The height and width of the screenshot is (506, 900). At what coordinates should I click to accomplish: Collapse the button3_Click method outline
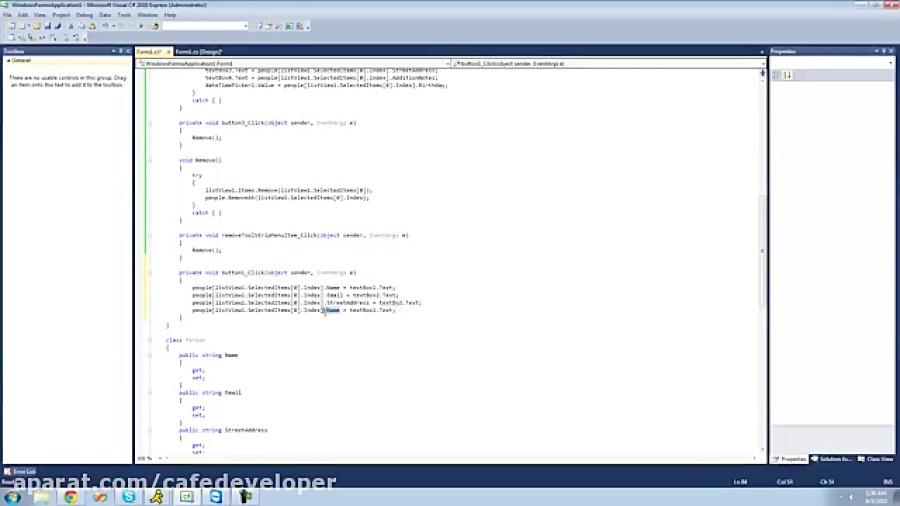click(x=150, y=123)
